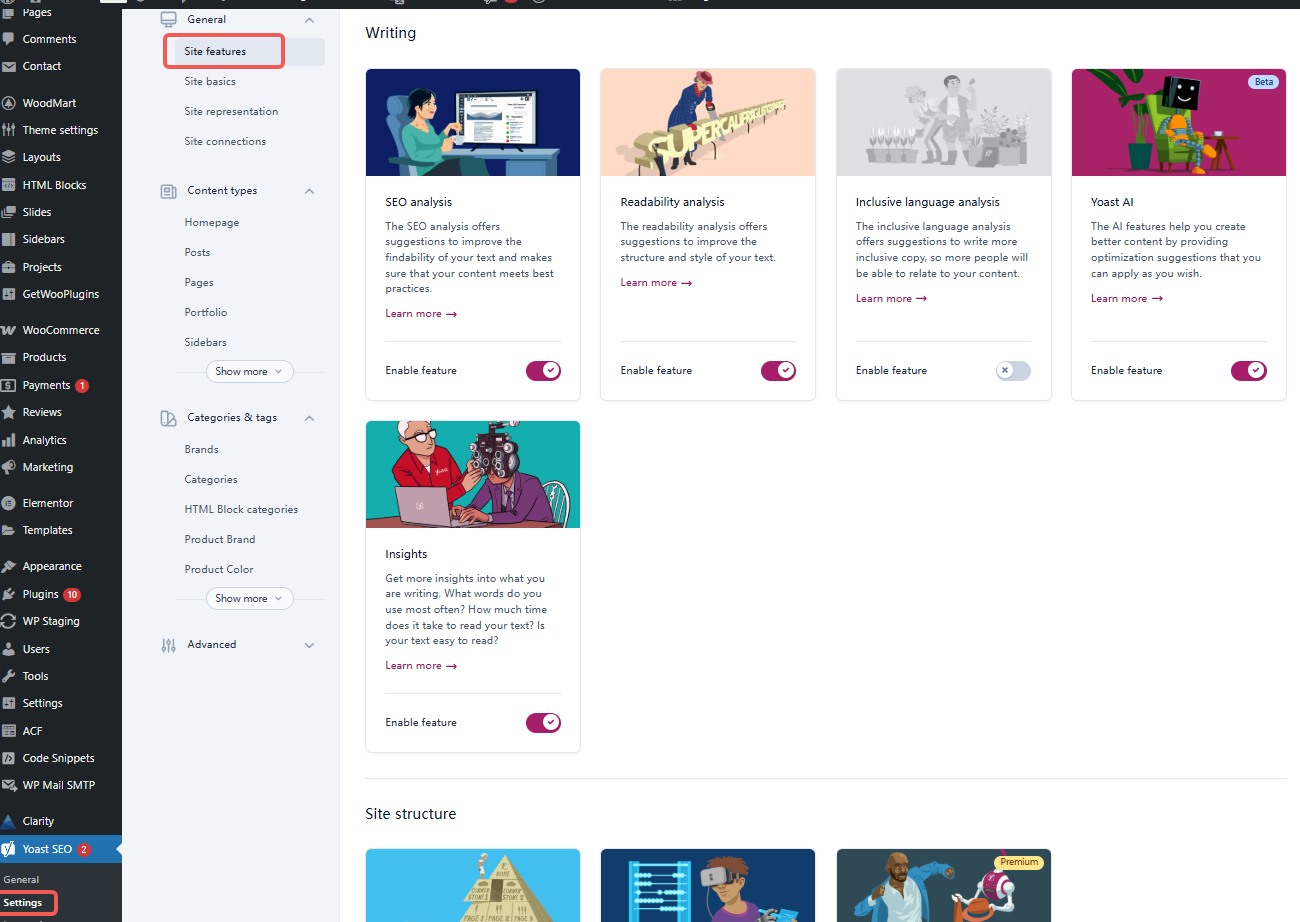This screenshot has width=1300, height=922.
Task: Open WoodMart from the admin sidebar
Action: [x=9, y=102]
